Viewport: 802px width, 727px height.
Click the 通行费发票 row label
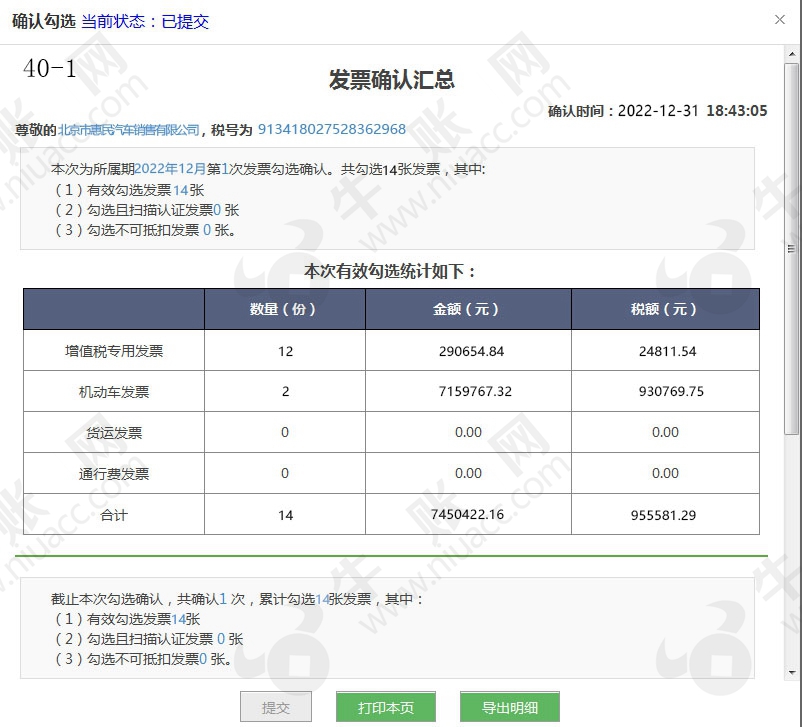coord(114,474)
